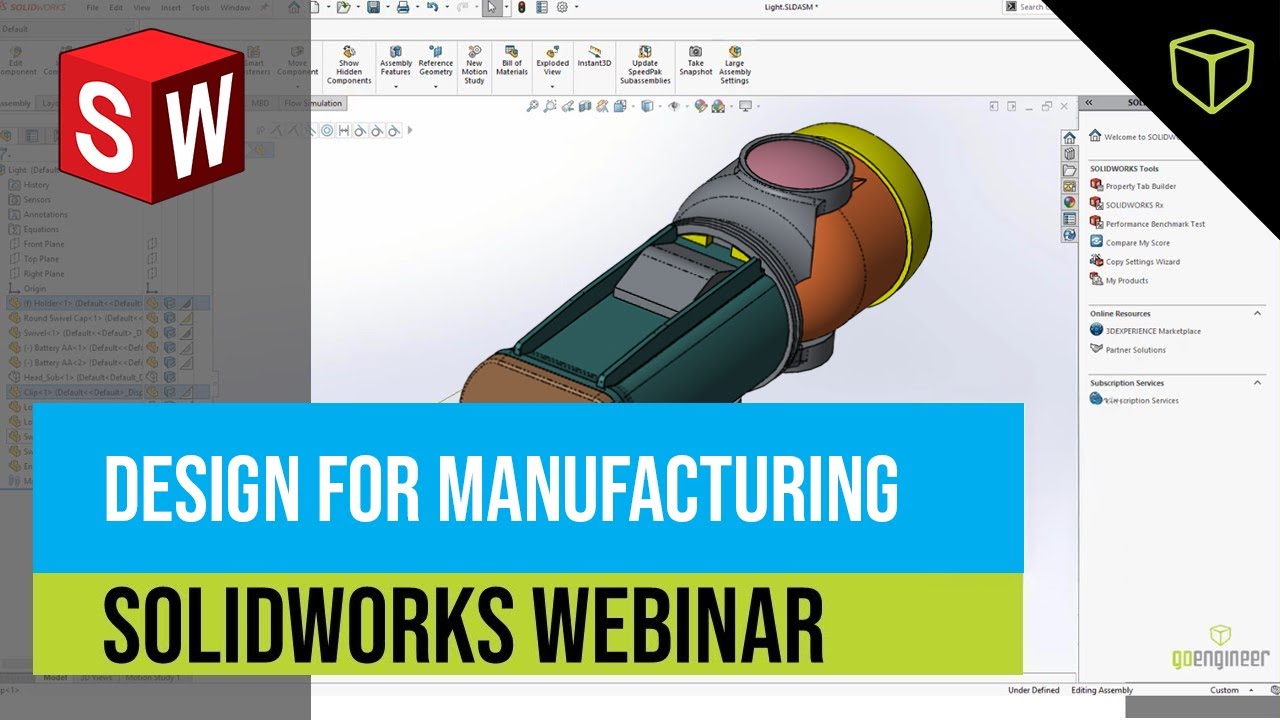Create an Exploded View
This screenshot has height=720, width=1280.
pyautogui.click(x=552, y=61)
